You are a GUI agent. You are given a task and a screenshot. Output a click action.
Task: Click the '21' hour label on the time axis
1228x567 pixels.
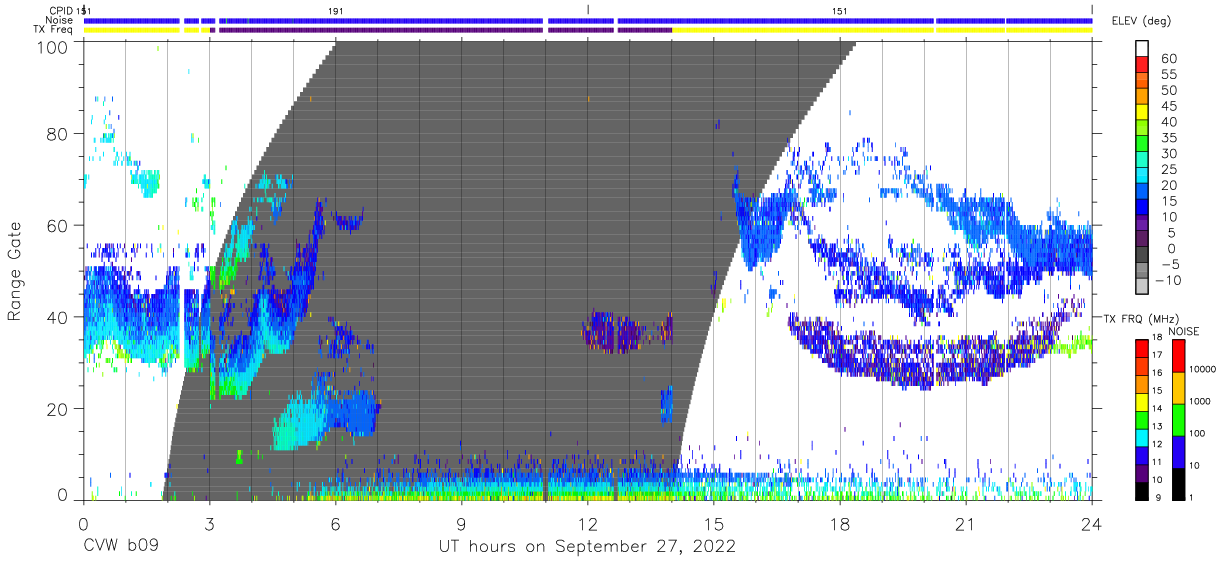(965, 525)
